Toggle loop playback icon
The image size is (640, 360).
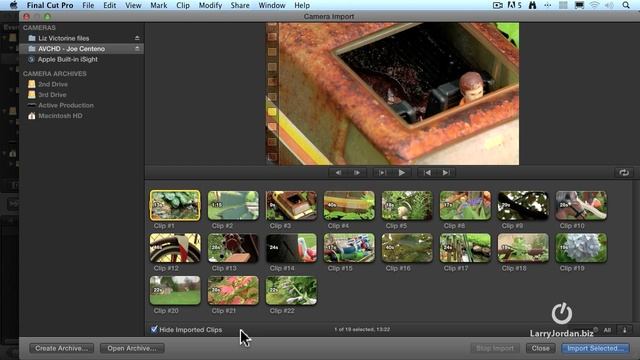(x=624, y=173)
